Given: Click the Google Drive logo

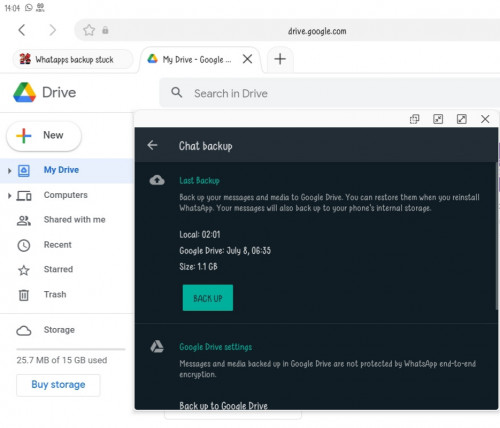Looking at the screenshot, I should [x=24, y=92].
